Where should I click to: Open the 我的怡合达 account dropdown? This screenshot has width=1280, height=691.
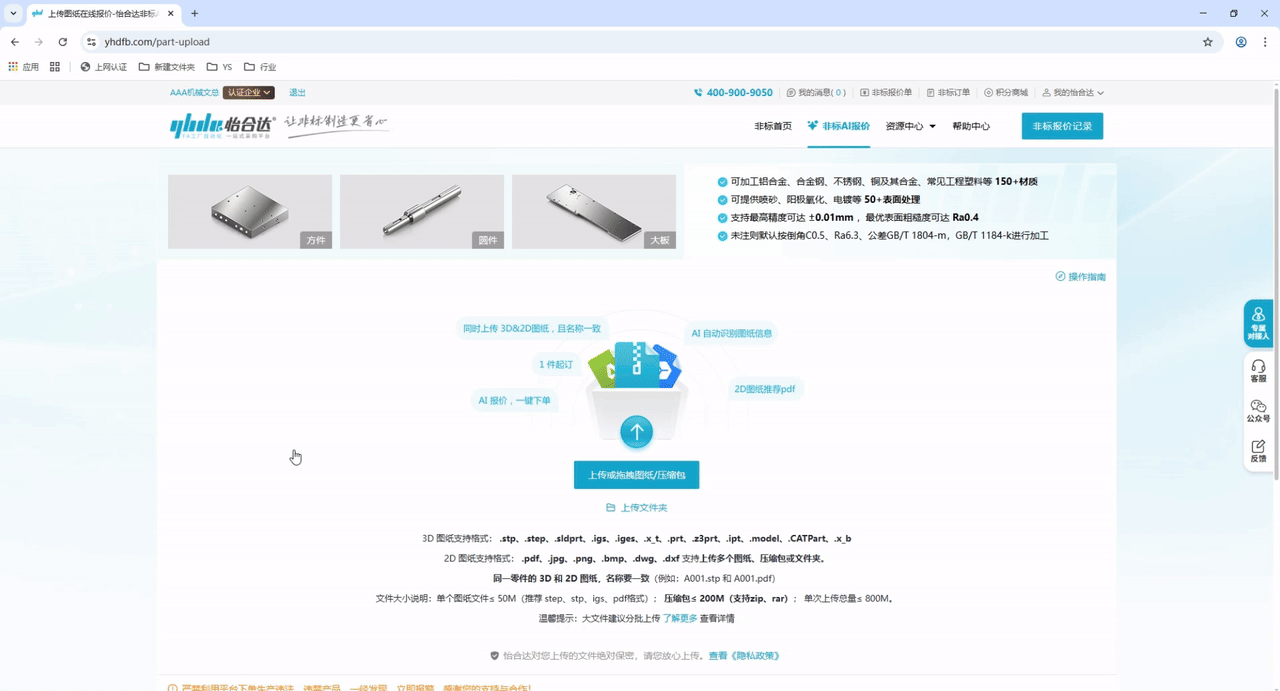pyautogui.click(x=1073, y=93)
